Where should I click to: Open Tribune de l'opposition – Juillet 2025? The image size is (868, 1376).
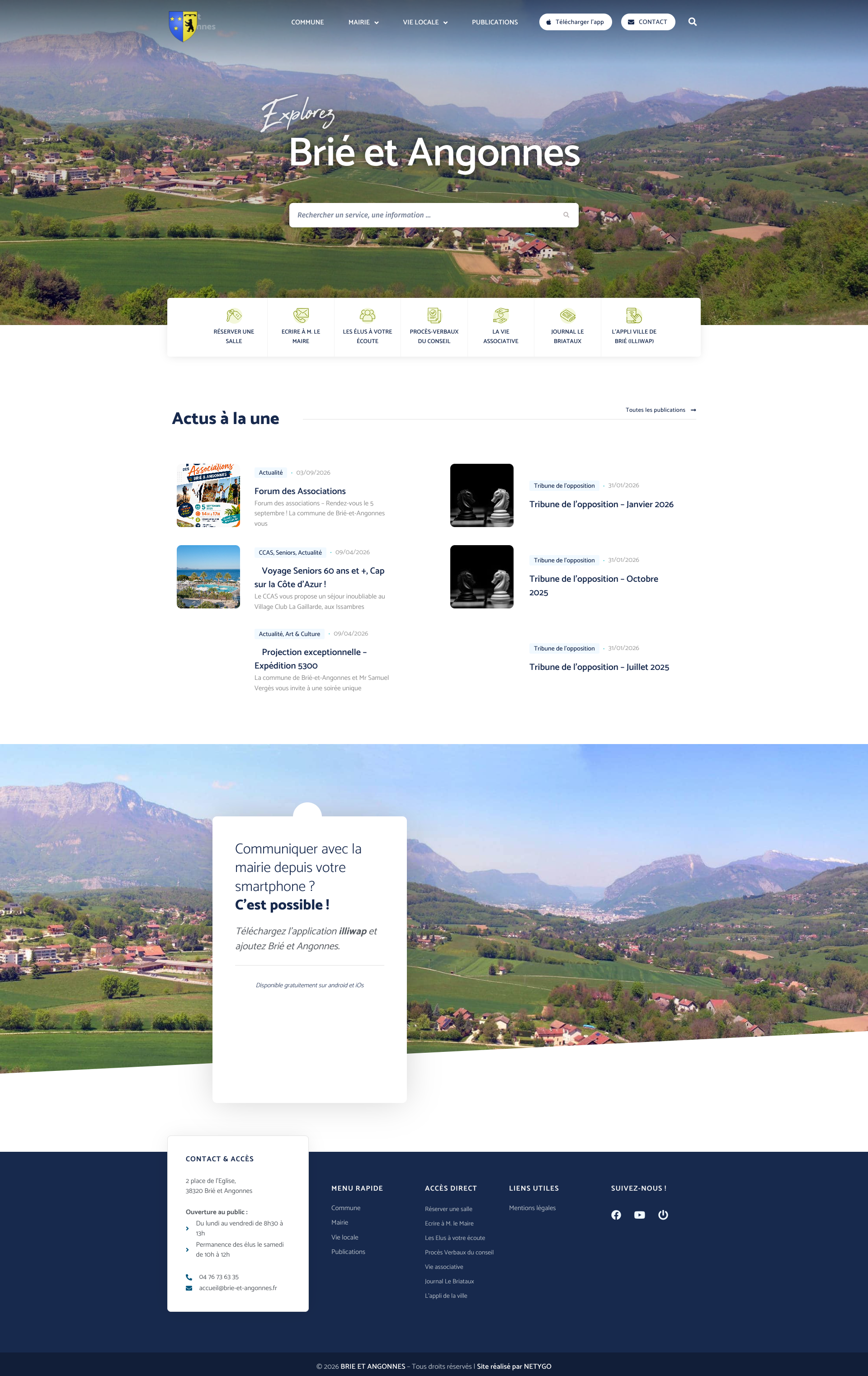pyautogui.click(x=599, y=667)
